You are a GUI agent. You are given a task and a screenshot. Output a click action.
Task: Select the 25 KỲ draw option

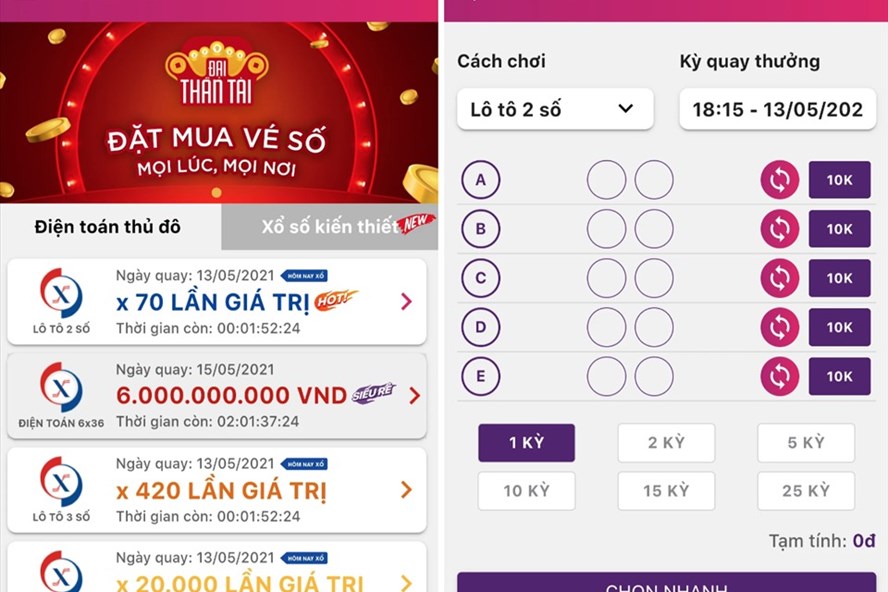[806, 491]
